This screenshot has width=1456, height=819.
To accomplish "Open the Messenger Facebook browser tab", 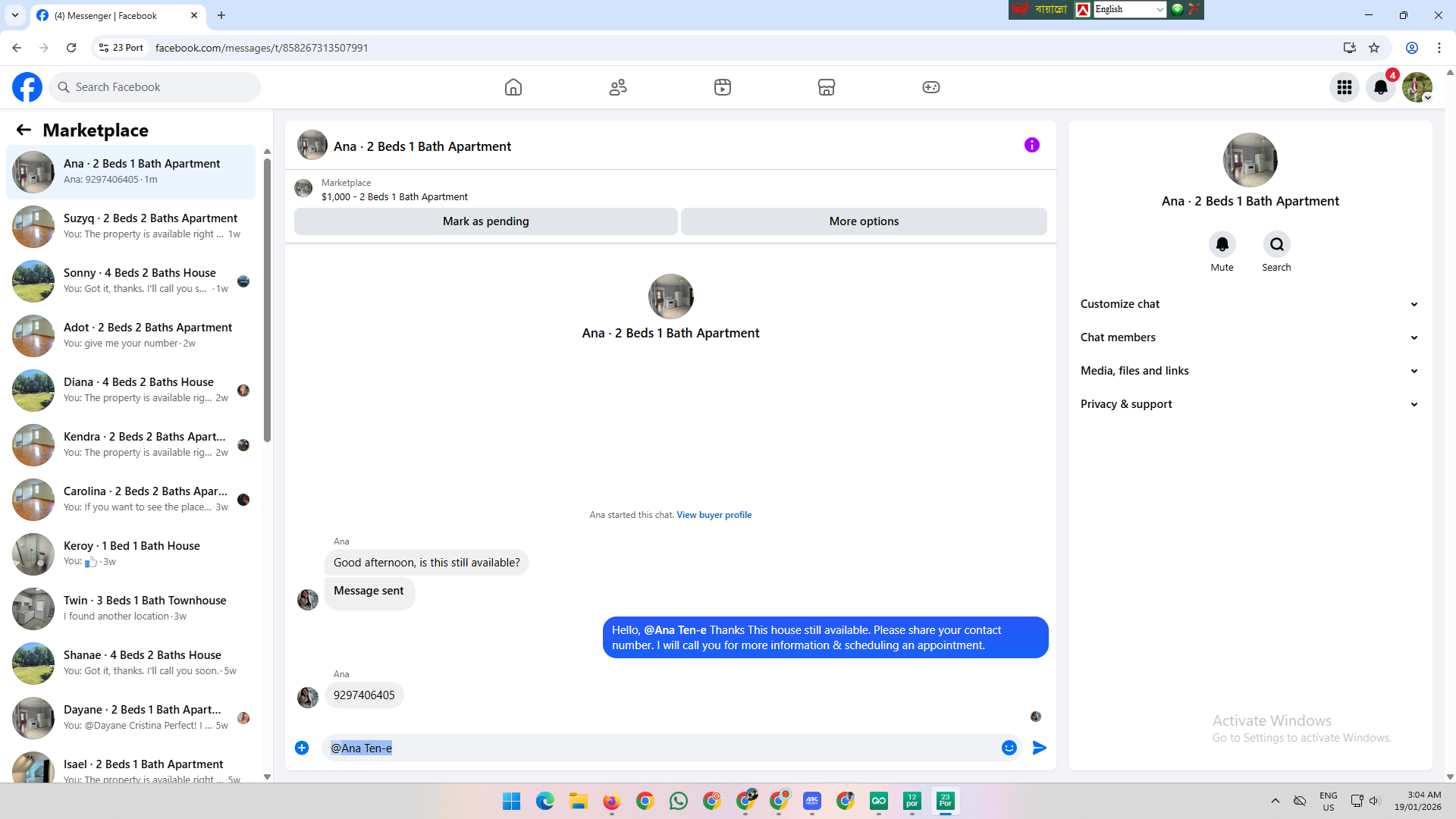I will 118,15.
